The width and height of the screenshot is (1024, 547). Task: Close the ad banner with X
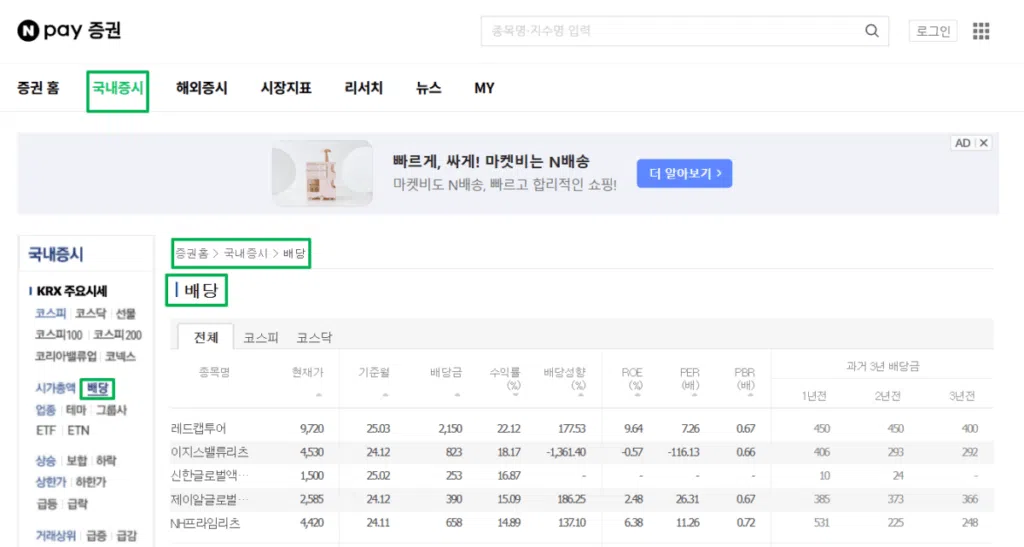[984, 143]
